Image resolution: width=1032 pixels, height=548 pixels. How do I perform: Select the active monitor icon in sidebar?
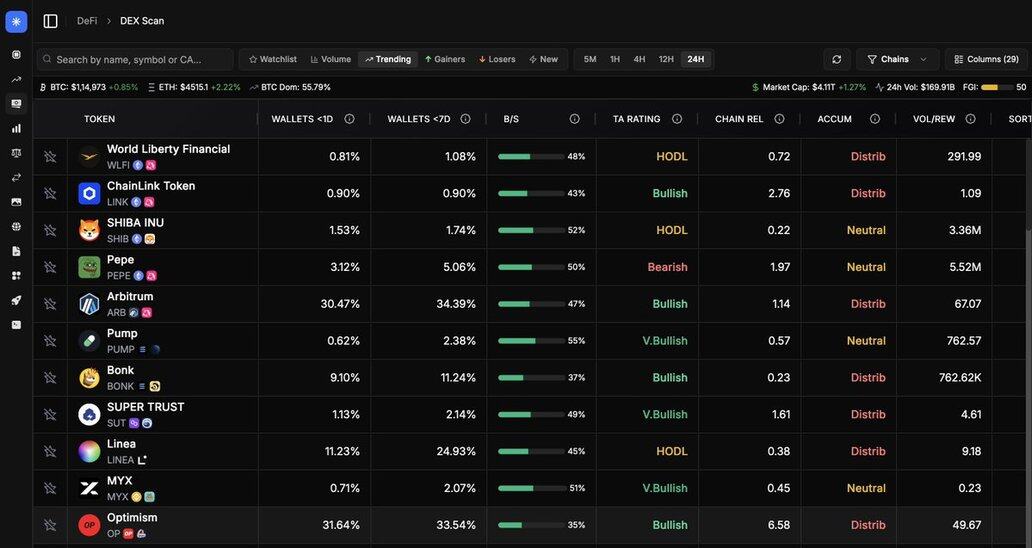click(16, 104)
